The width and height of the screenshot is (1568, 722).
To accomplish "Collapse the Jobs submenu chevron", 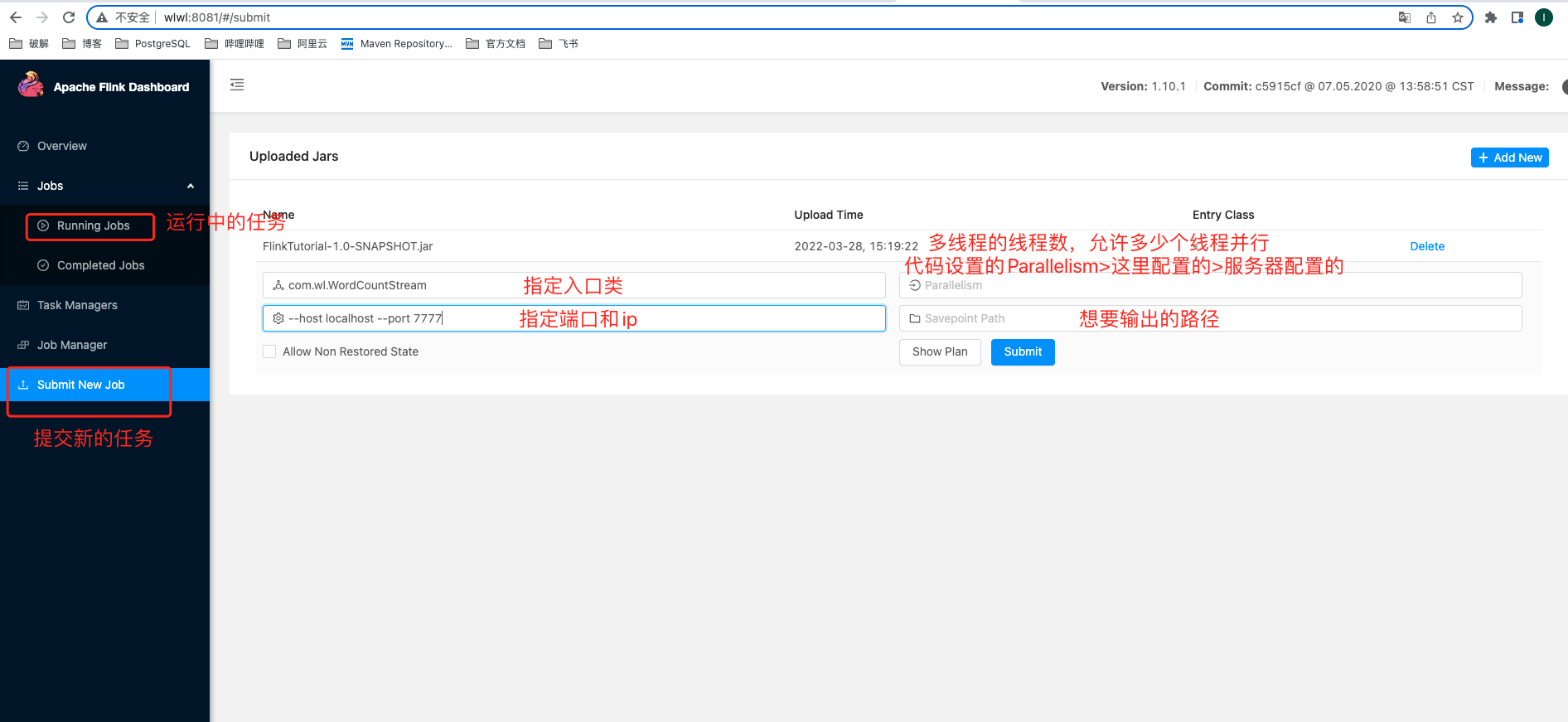I will (x=191, y=186).
